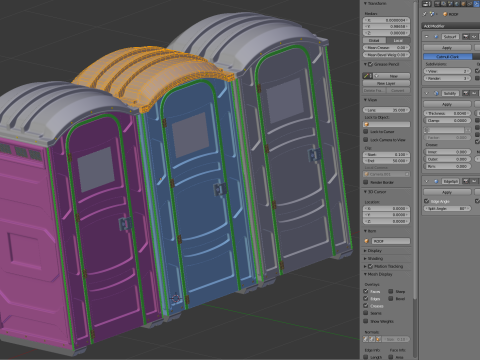This screenshot has width=480, height=360.
Task: Toggle EdgeSplit modifier render camera icon
Action: (465, 181)
